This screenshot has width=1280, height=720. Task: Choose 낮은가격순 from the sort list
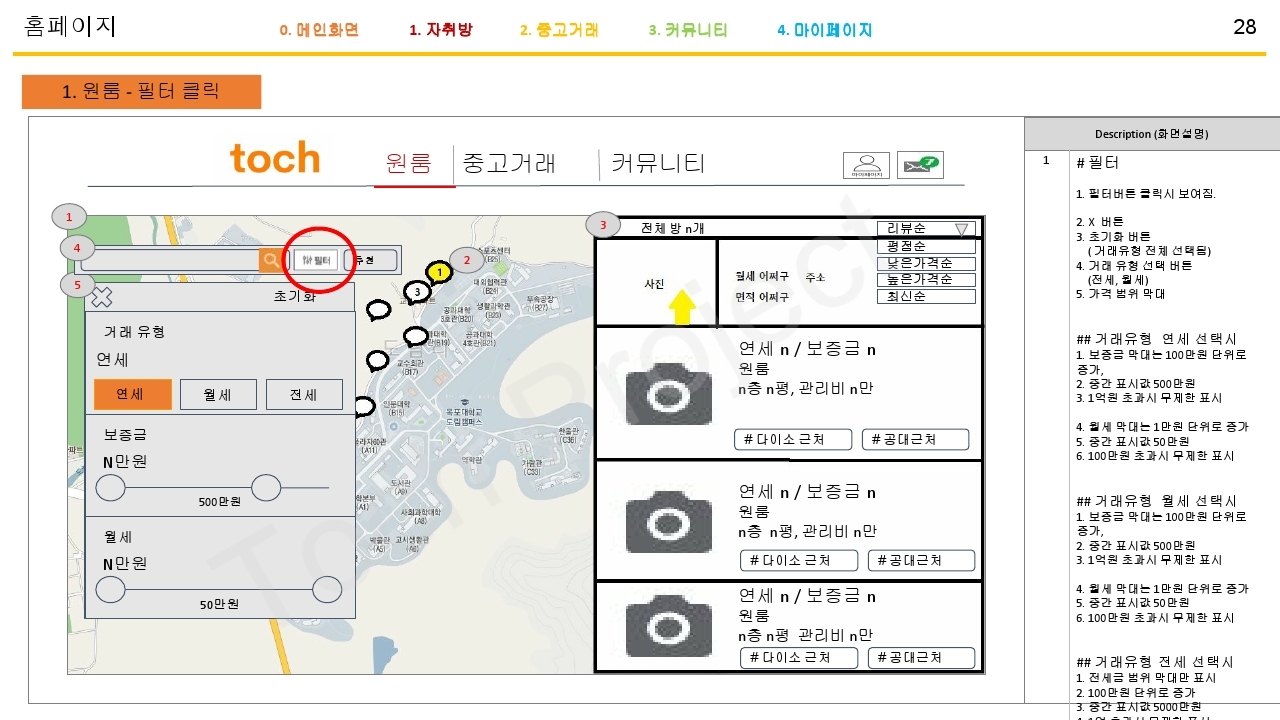click(926, 263)
